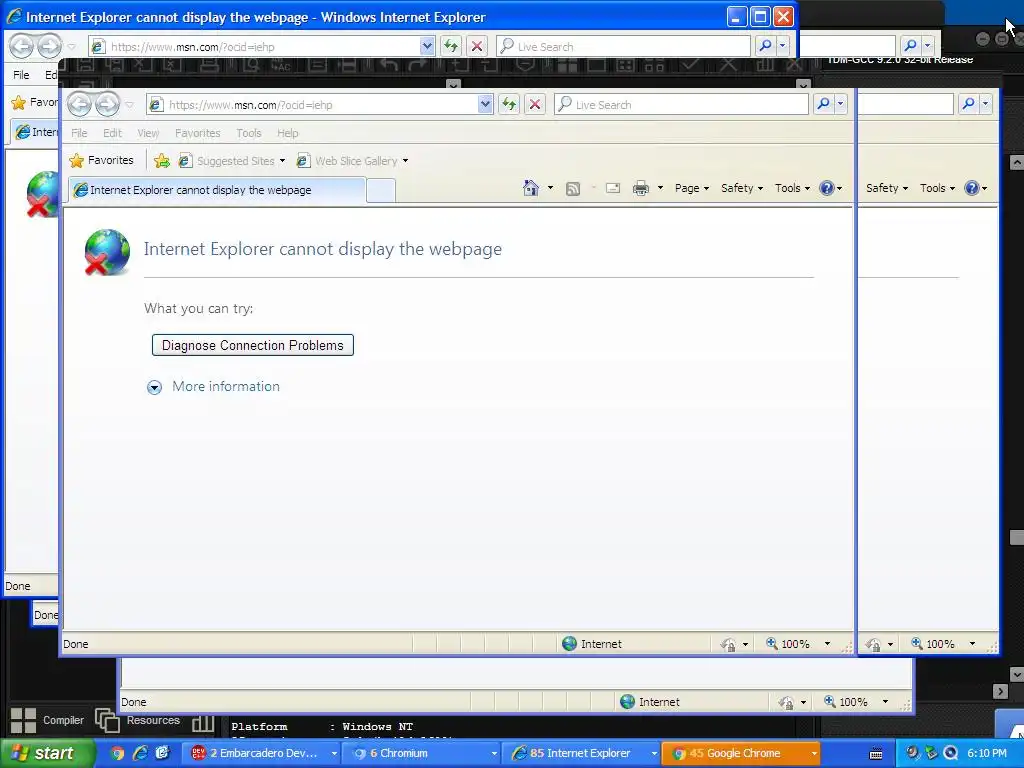Open address bar dropdown in front window
This screenshot has width=1024, height=768.
485,104
